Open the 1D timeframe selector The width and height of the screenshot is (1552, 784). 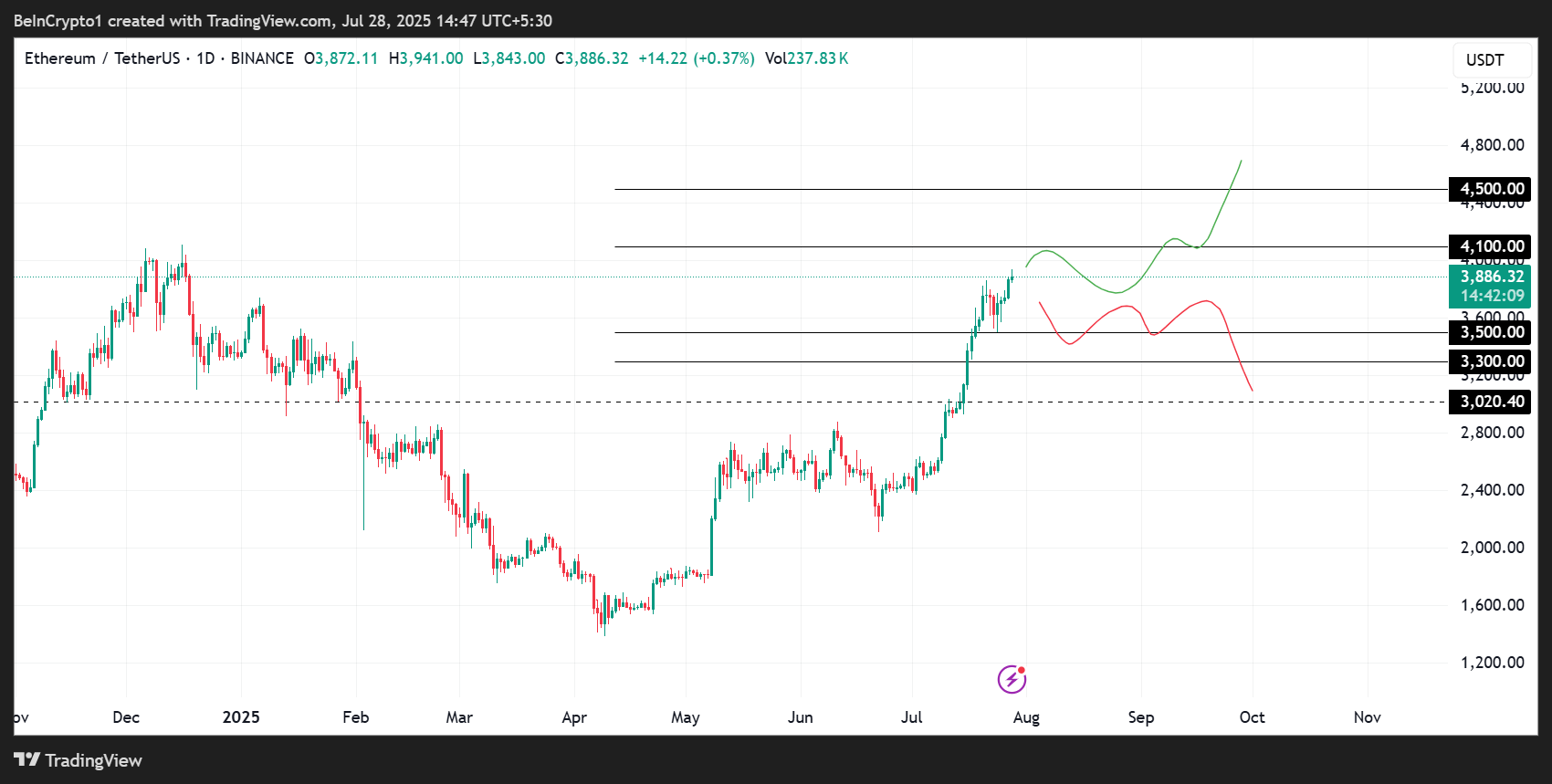click(202, 57)
